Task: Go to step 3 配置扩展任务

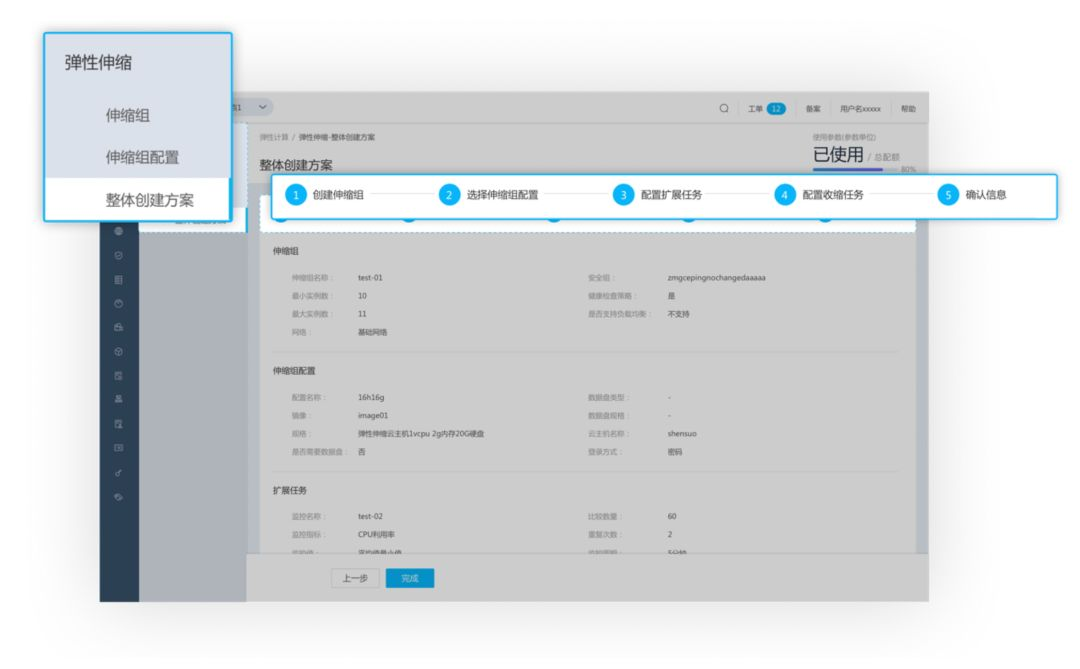Action: tap(657, 195)
